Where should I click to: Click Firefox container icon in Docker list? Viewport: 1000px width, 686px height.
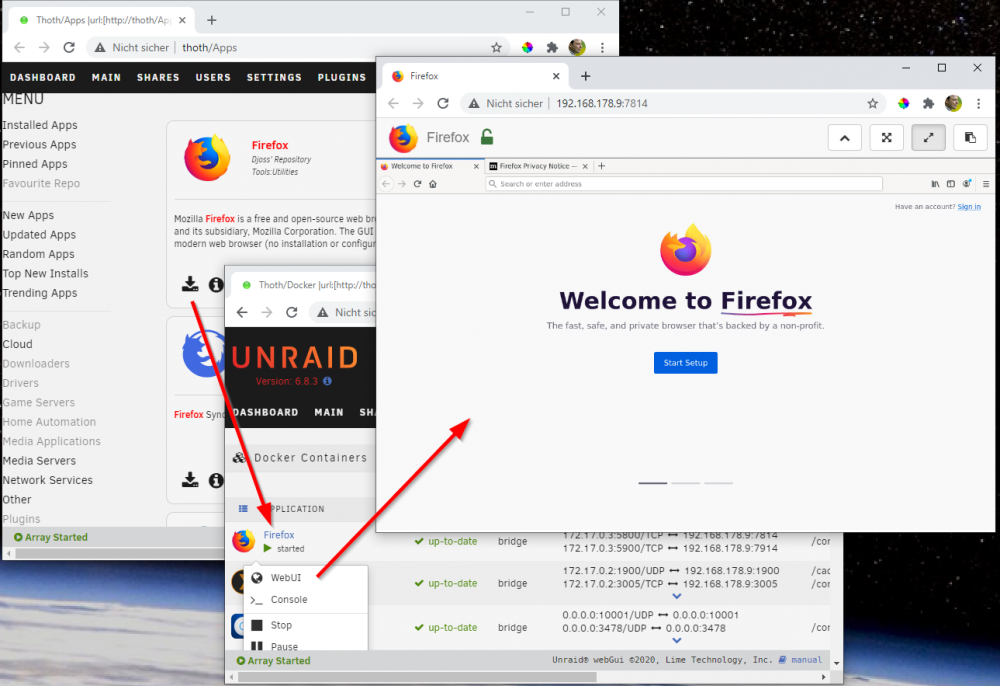click(x=243, y=541)
